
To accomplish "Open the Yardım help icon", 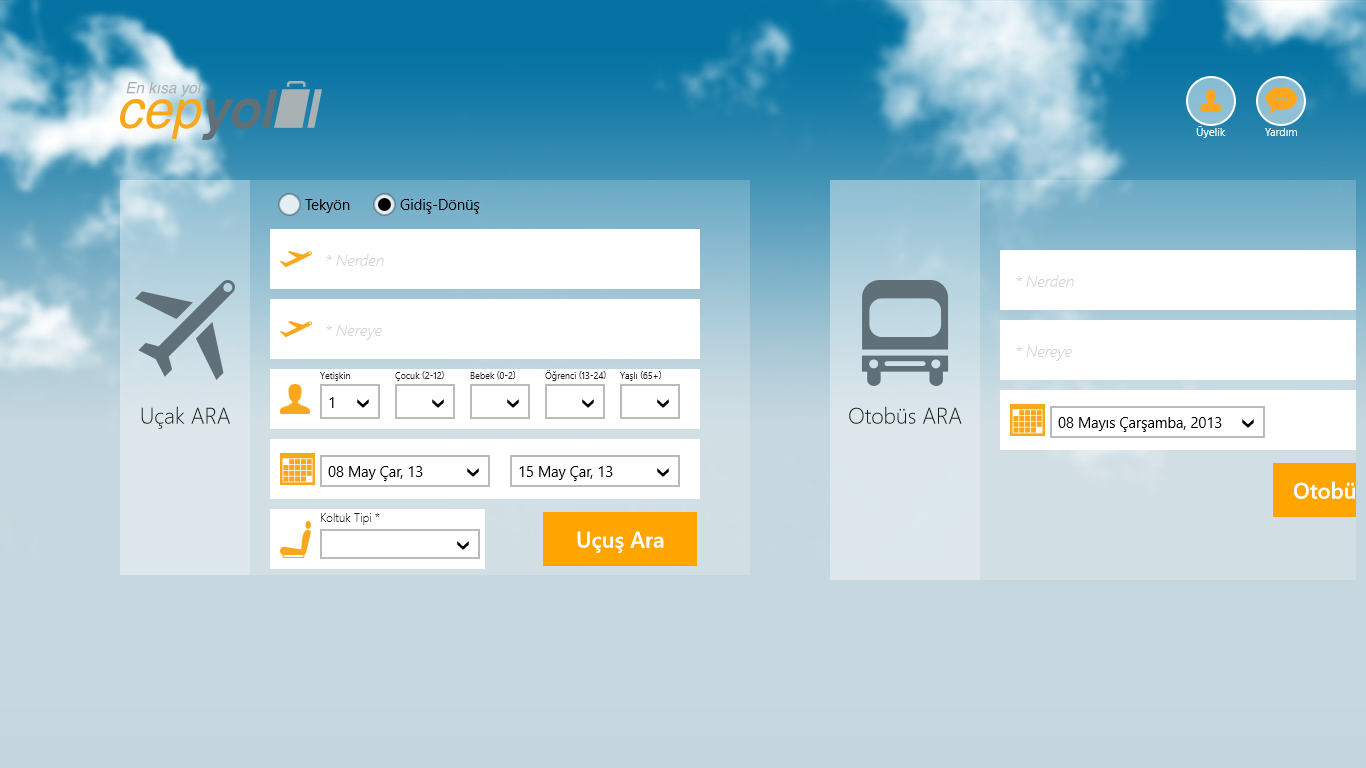I will (1280, 101).
